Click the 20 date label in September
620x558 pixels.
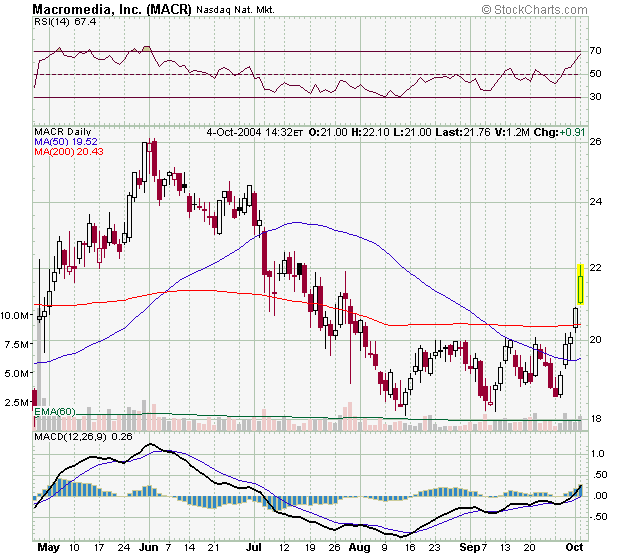coord(529,548)
